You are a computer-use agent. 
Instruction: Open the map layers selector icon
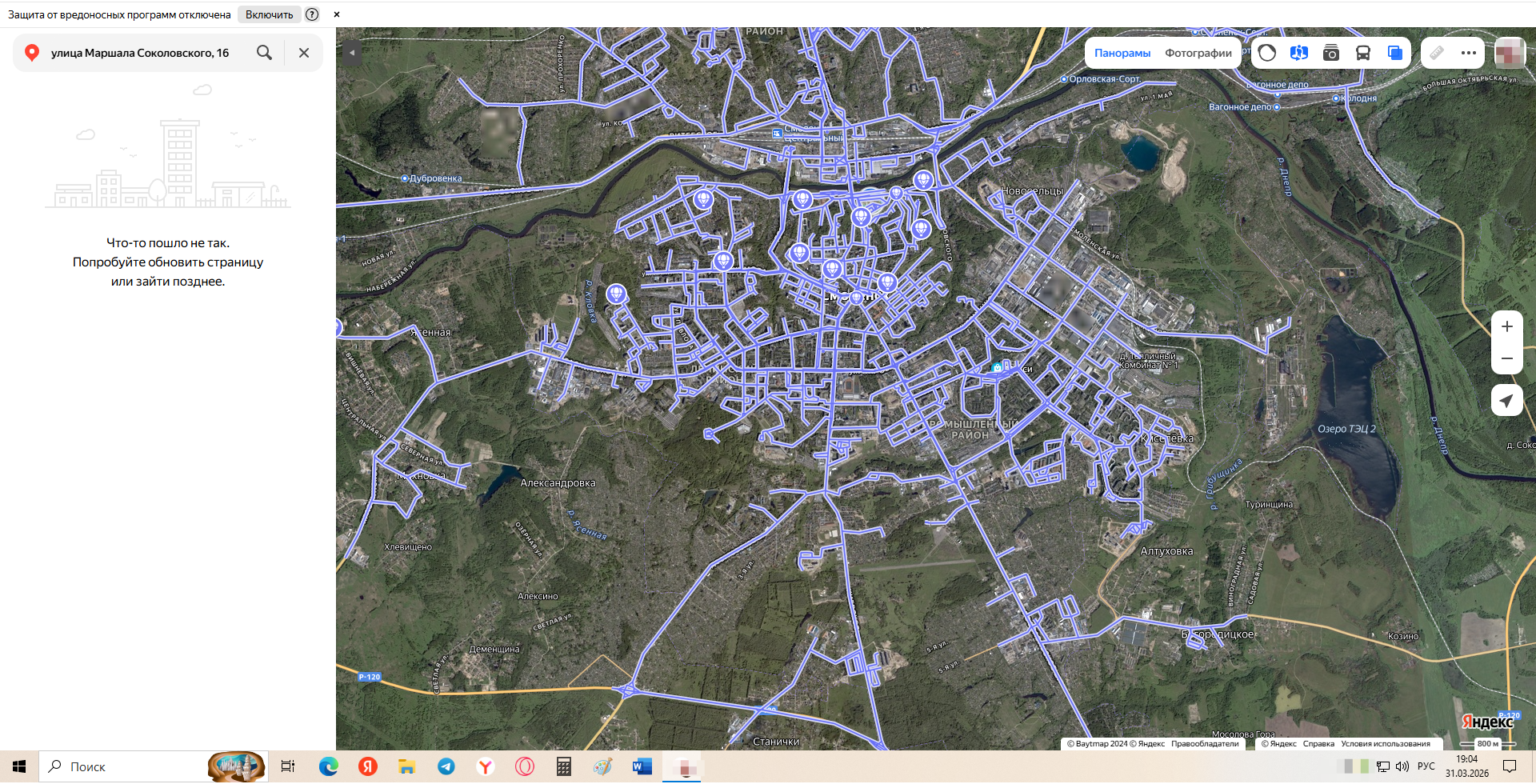pos(1395,53)
